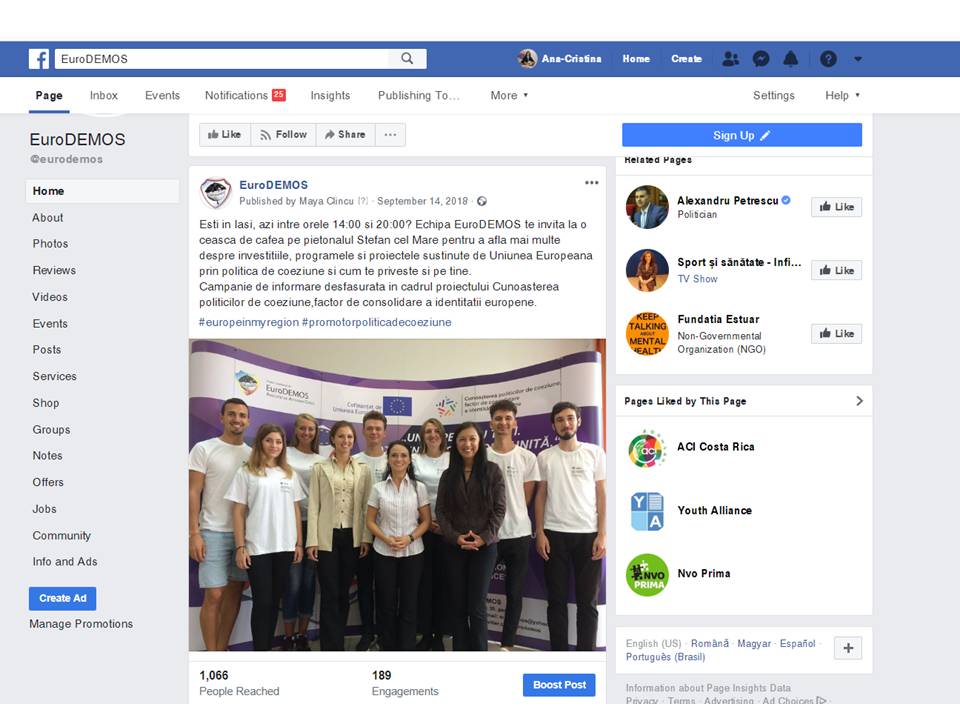This screenshot has width=960, height=720.
Task: Open Ana-Cristina profile avatar
Action: pos(527,59)
